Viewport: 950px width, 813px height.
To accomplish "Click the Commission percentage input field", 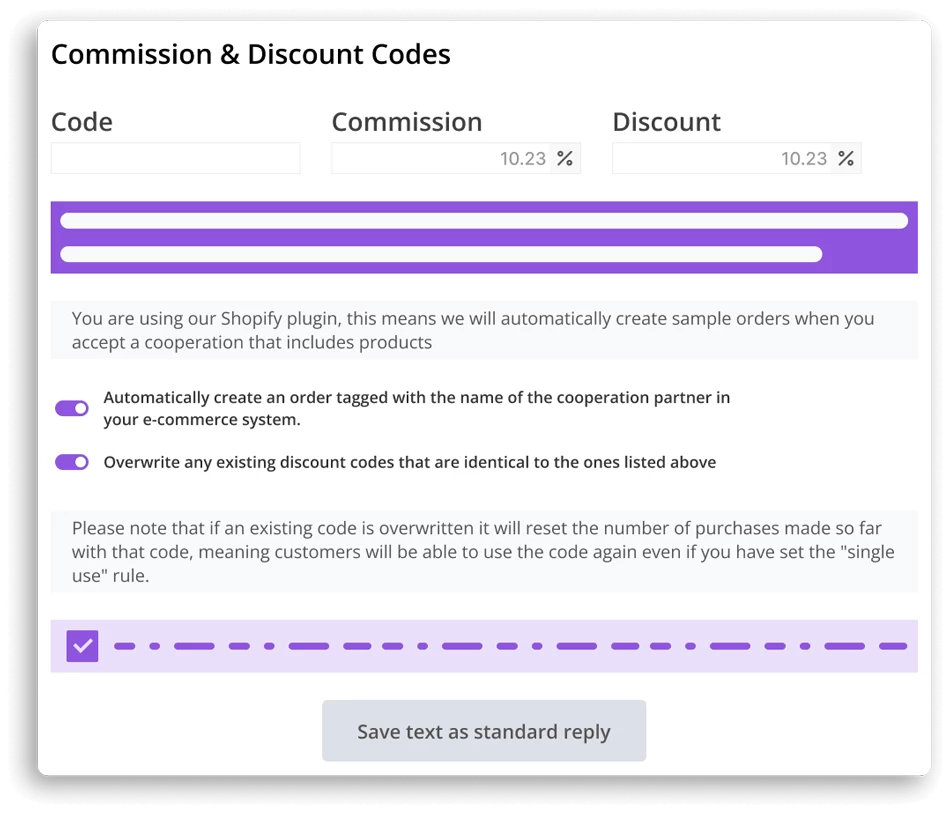I will 441,158.
